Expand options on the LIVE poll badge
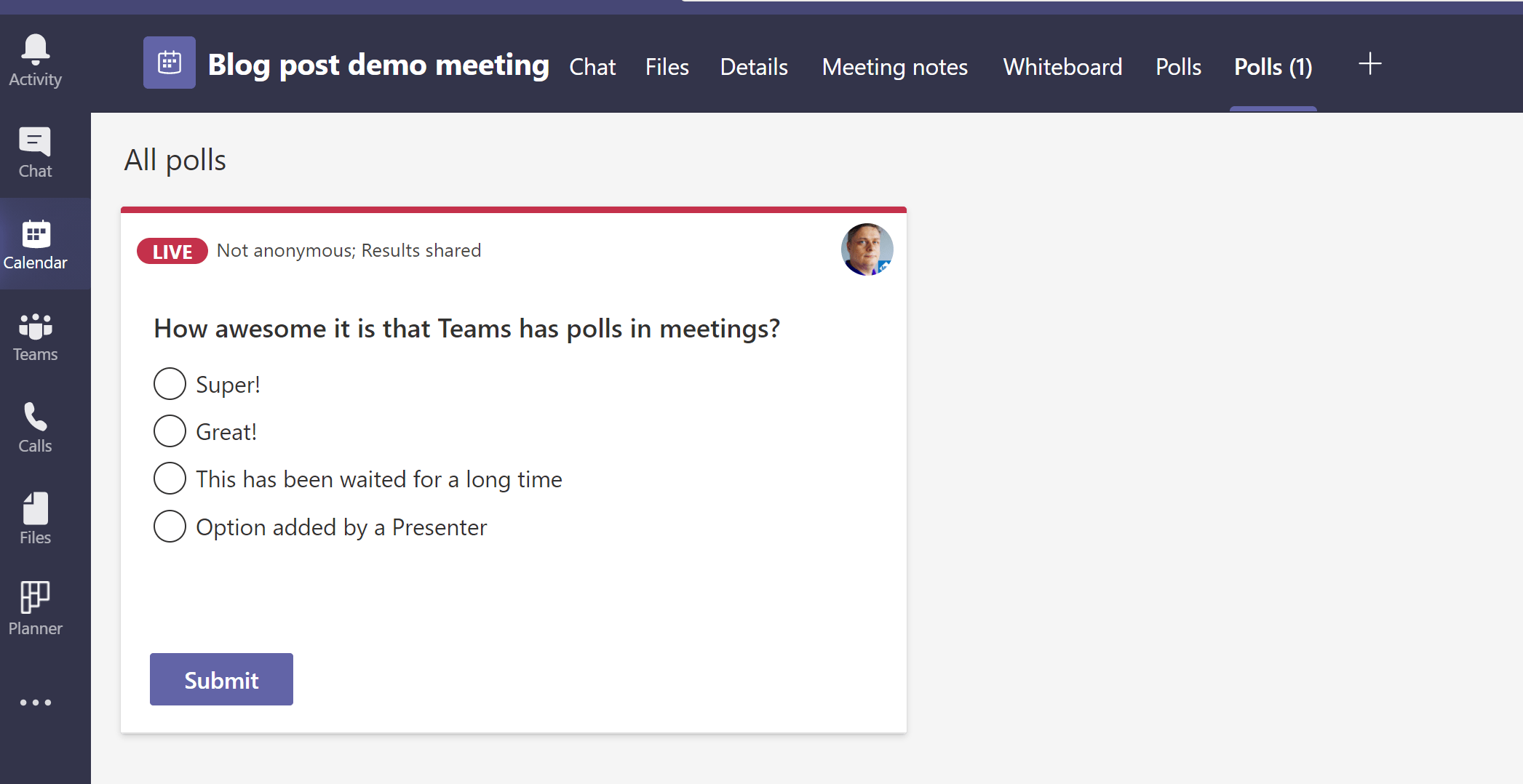Viewport: 1523px width, 784px height. [x=172, y=250]
